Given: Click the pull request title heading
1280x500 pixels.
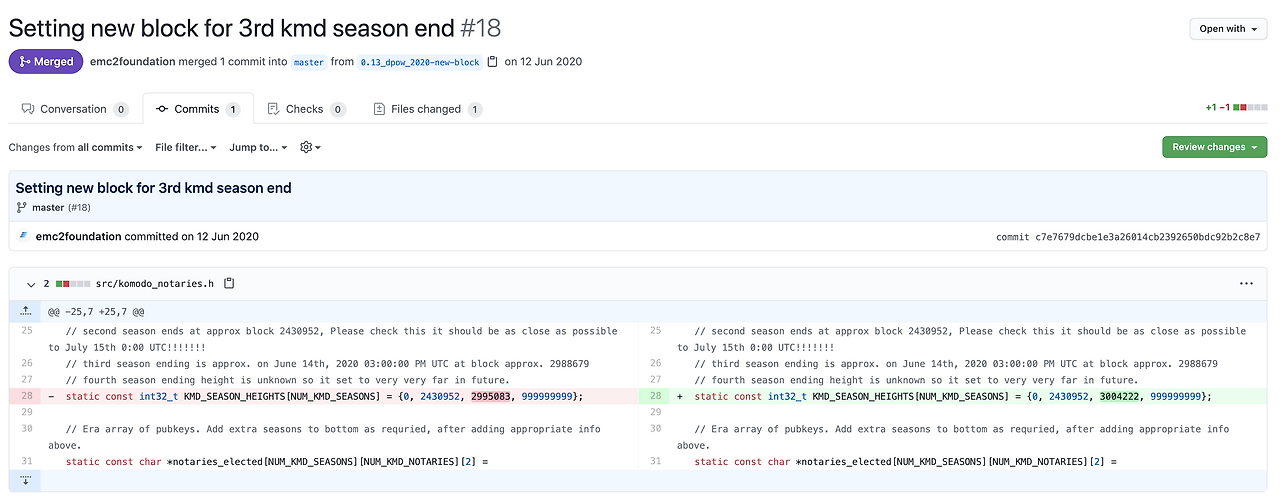Looking at the screenshot, I should point(255,28).
